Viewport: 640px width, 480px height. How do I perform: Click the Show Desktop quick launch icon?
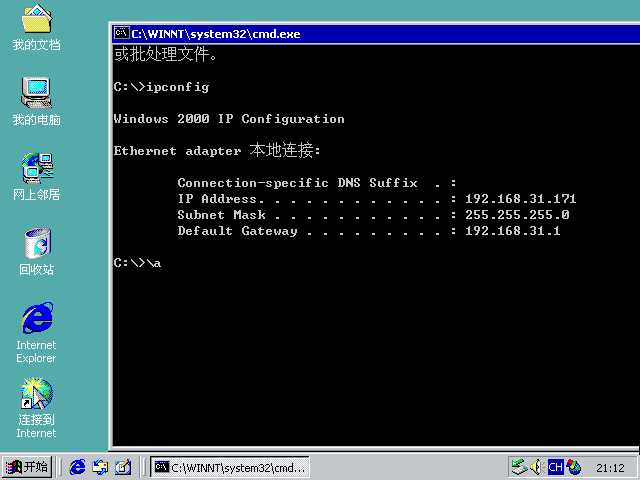click(123, 467)
